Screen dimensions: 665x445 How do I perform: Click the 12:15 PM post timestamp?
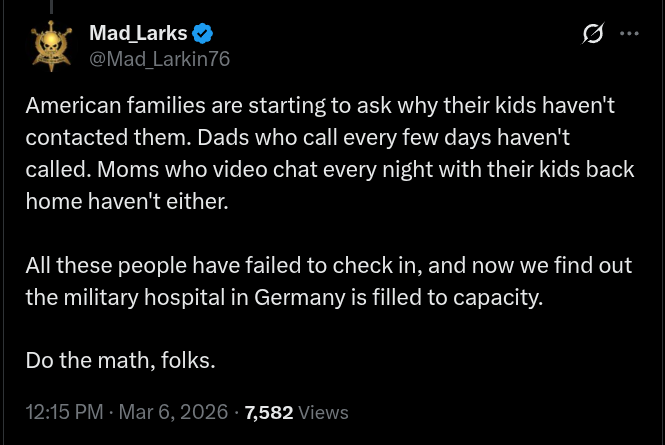coord(65,412)
